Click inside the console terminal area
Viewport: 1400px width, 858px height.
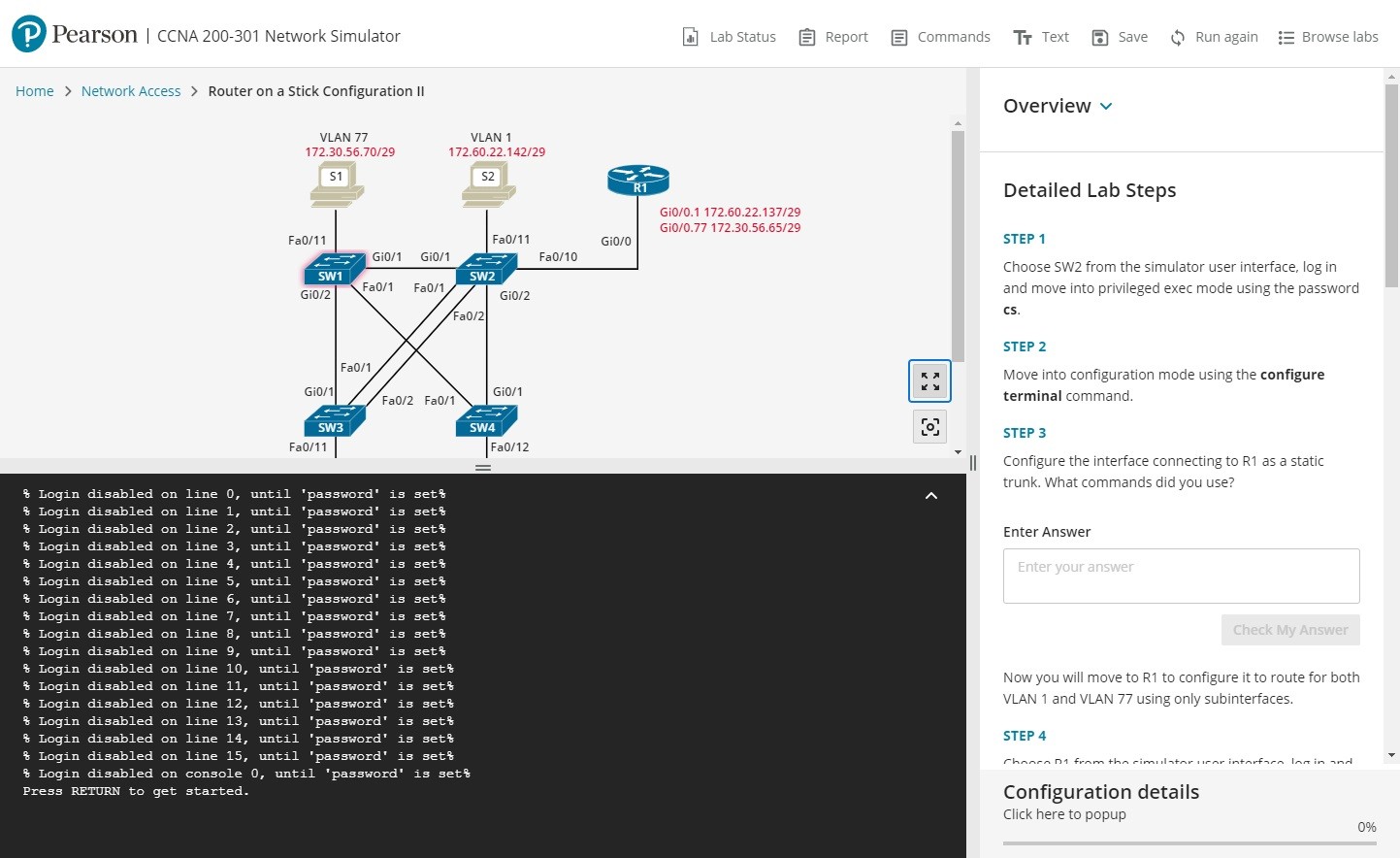point(482,665)
